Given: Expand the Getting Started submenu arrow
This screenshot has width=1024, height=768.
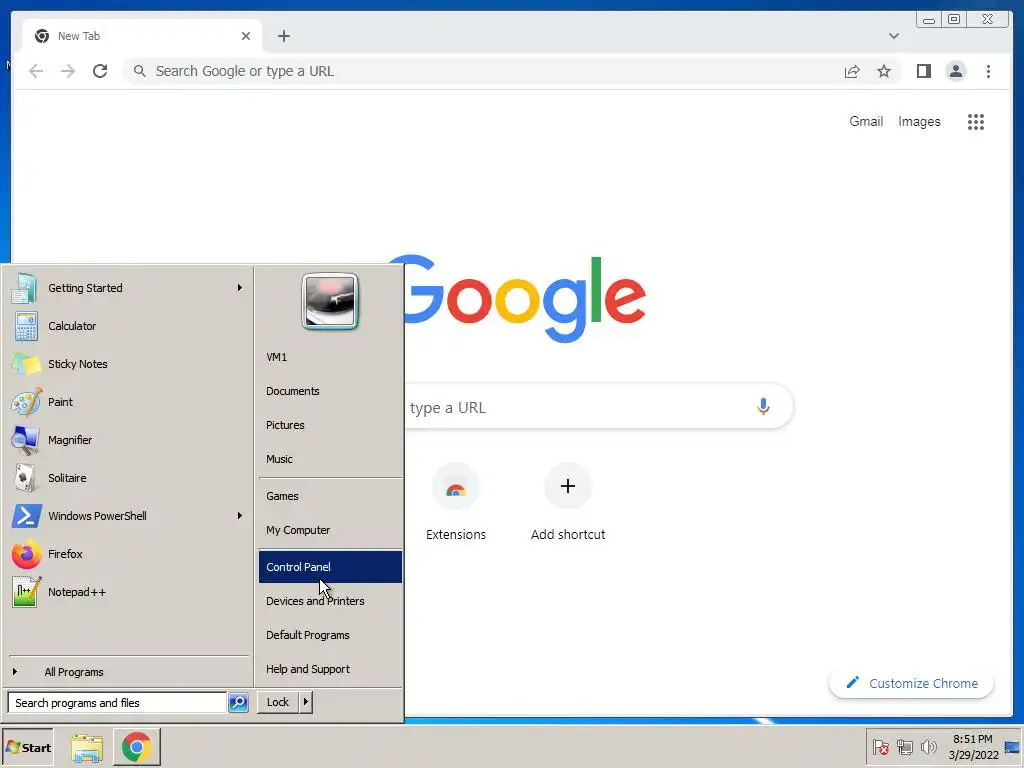Looking at the screenshot, I should [240, 288].
